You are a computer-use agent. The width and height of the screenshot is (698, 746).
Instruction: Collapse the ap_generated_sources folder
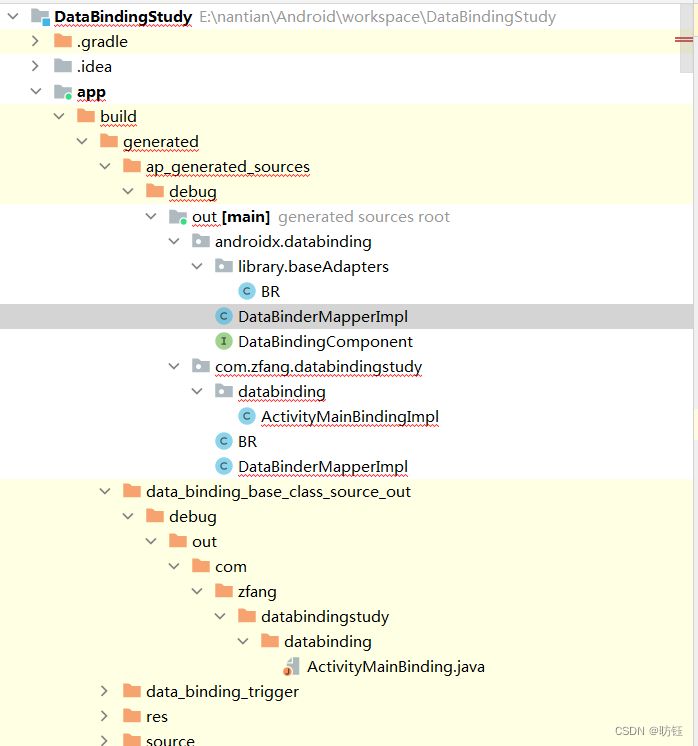[x=104, y=167]
